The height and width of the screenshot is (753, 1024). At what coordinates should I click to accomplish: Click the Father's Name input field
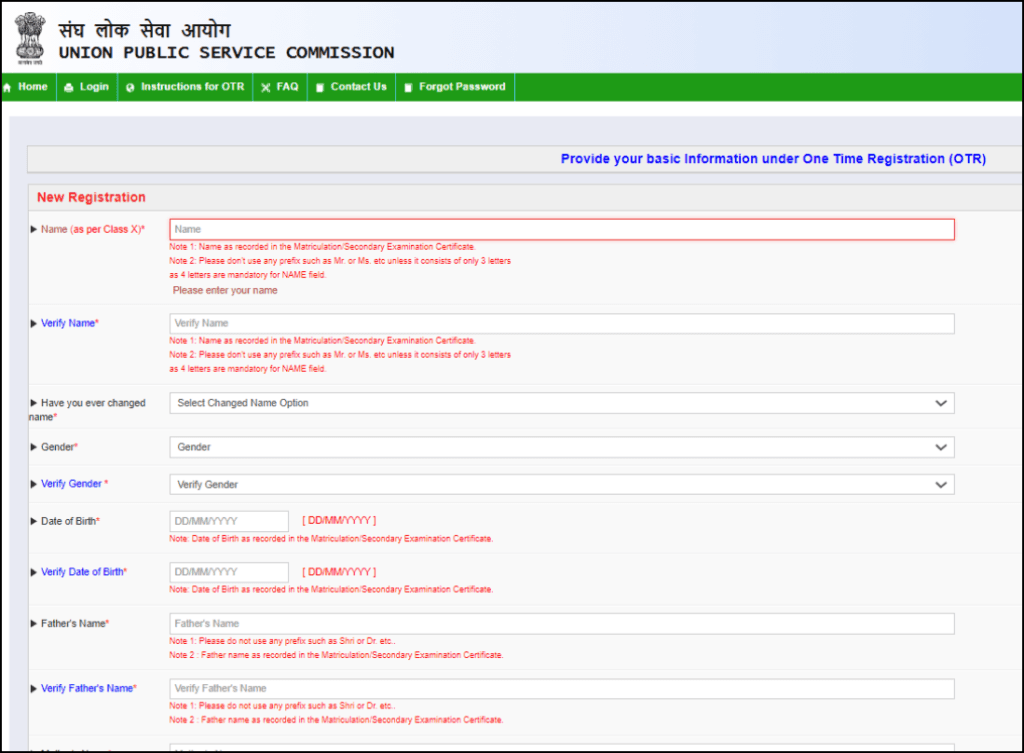tap(560, 623)
